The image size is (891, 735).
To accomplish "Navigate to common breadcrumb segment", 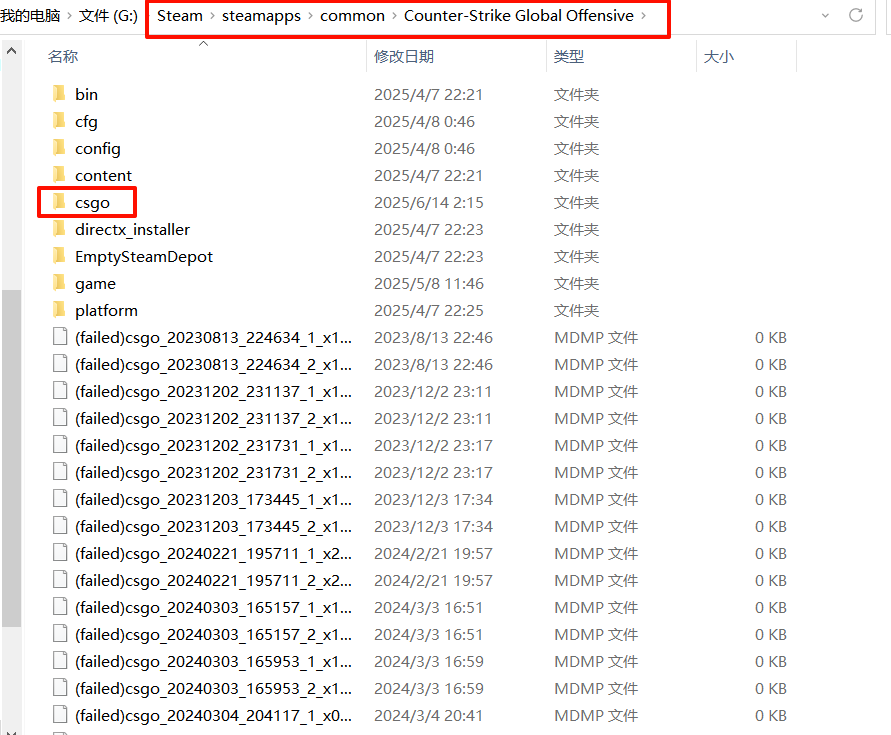I will [352, 16].
